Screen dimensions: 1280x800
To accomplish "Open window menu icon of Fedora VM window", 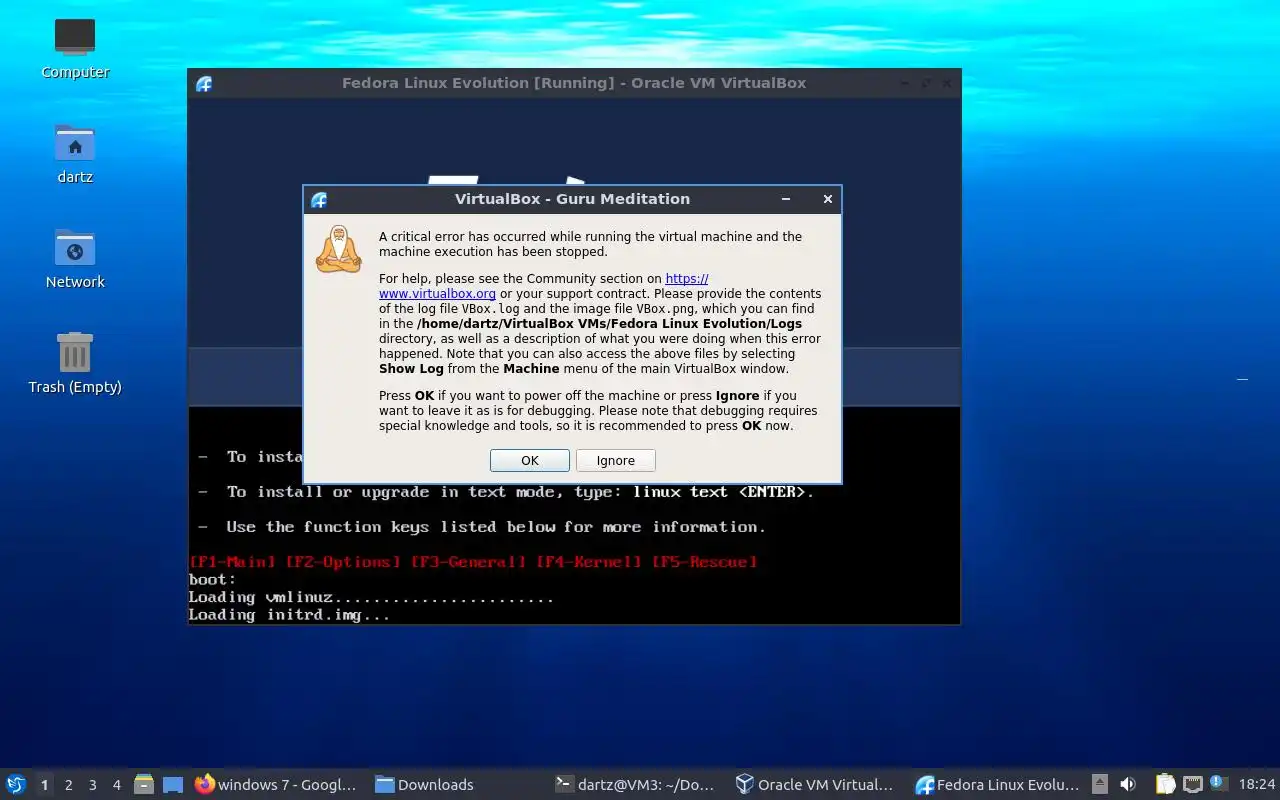I will click(204, 83).
